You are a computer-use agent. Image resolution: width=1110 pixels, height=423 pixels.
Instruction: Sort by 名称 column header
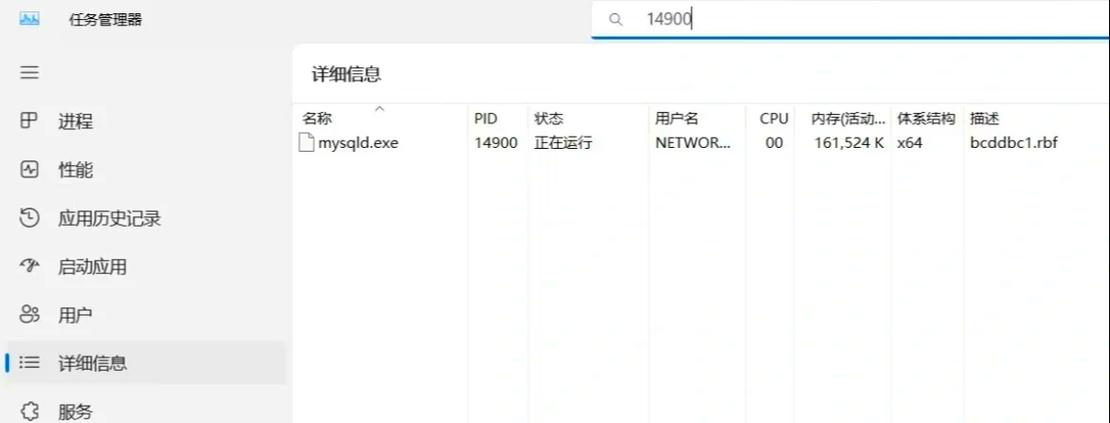[317, 119]
